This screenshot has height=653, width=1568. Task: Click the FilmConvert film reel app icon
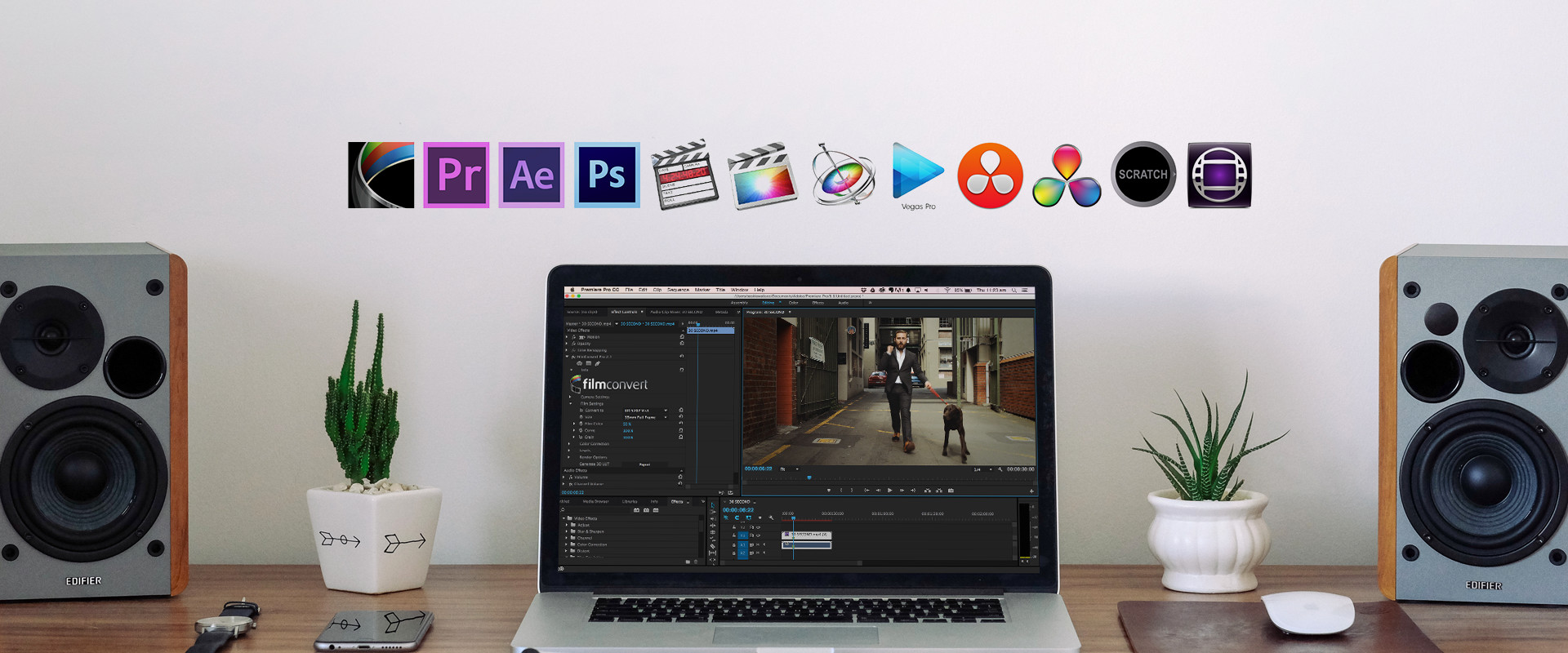(x=381, y=175)
